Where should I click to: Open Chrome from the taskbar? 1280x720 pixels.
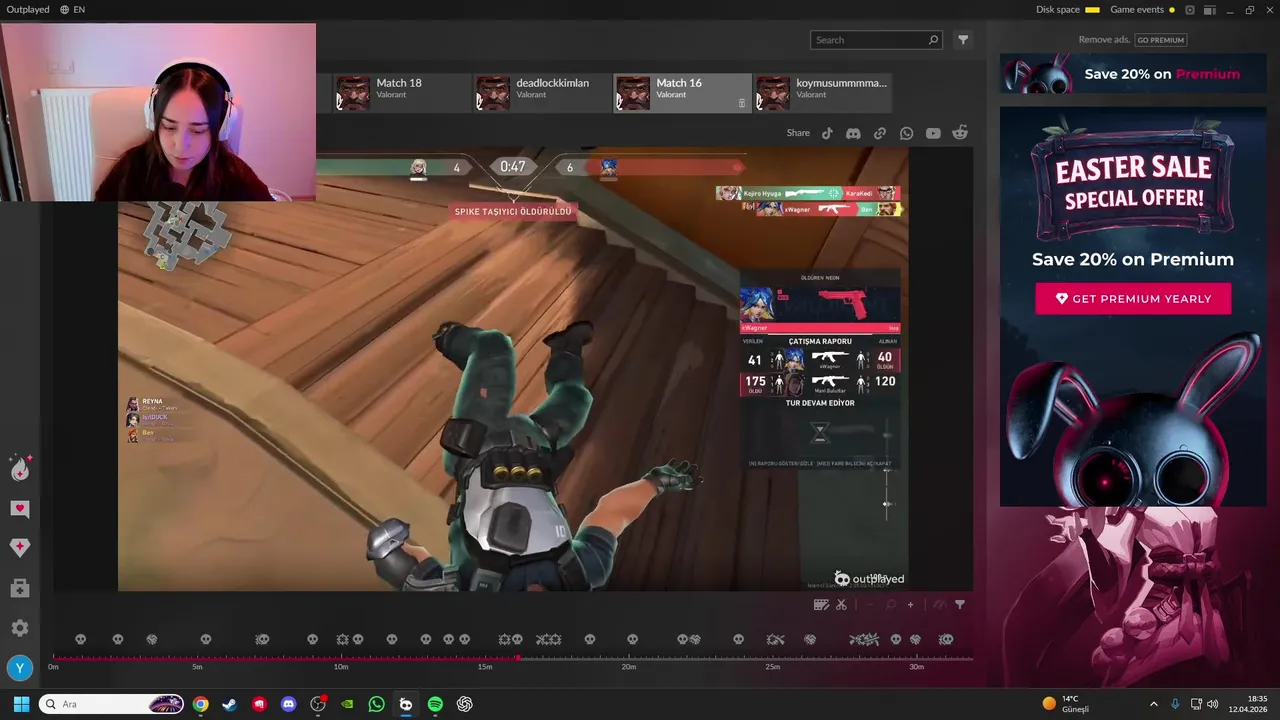coord(201,704)
